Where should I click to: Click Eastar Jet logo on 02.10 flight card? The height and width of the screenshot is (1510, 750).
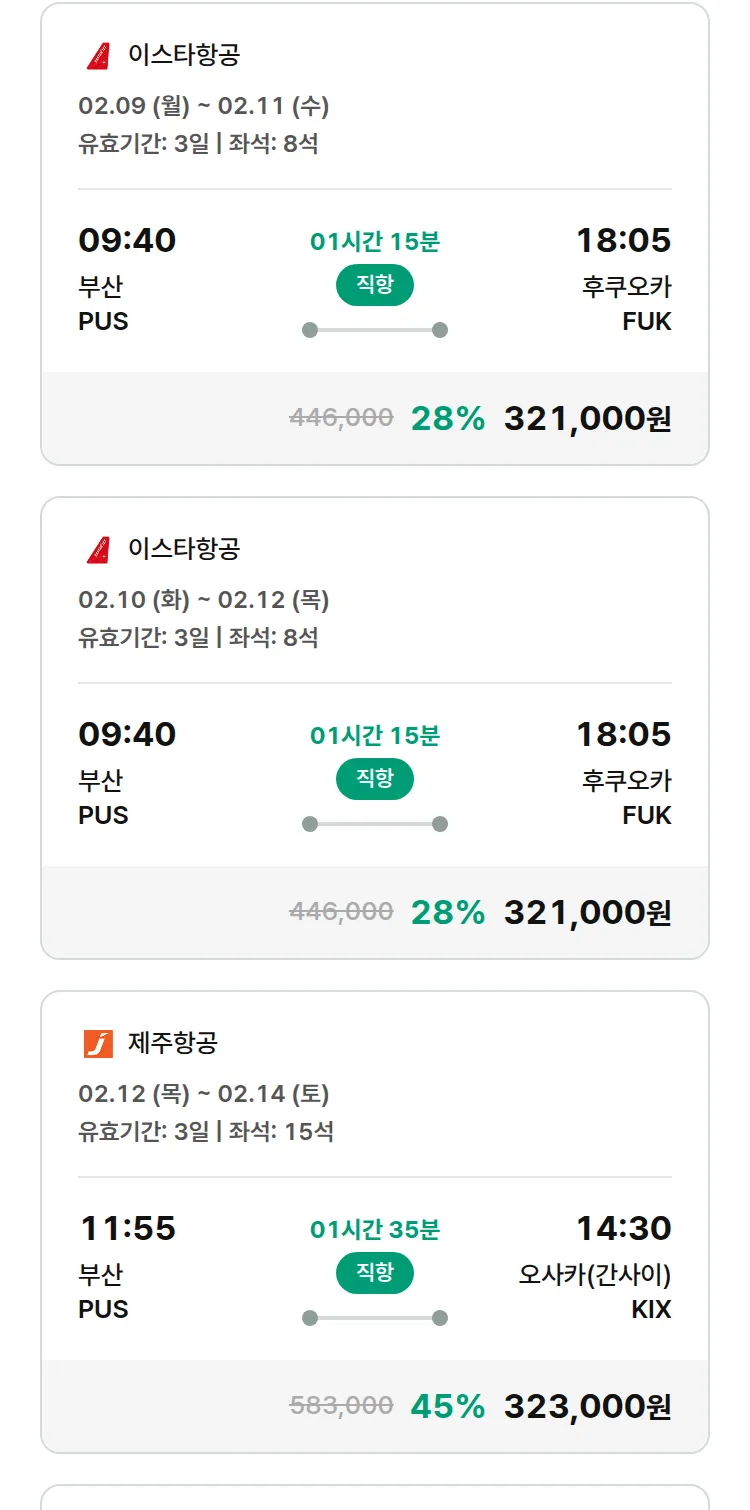[x=98, y=550]
